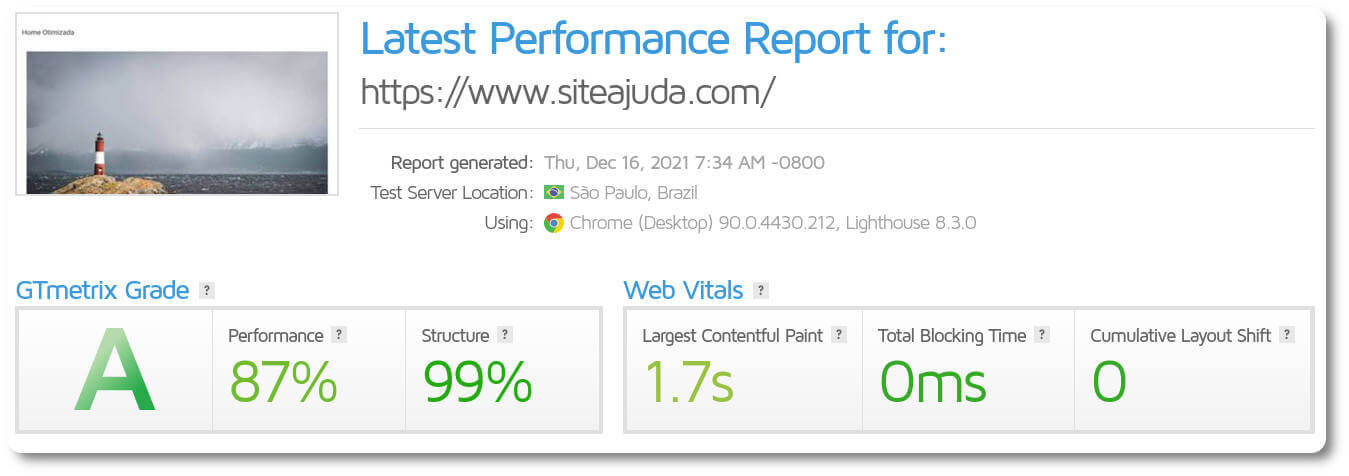Select the 1.7s Largest Contentful Paint value
This screenshot has height=476, width=1349.
(x=688, y=380)
